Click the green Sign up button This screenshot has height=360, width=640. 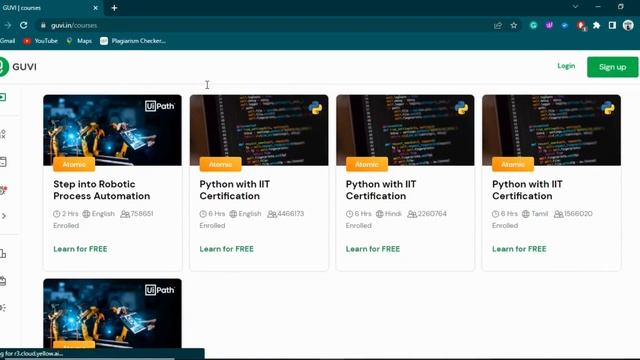(x=612, y=67)
